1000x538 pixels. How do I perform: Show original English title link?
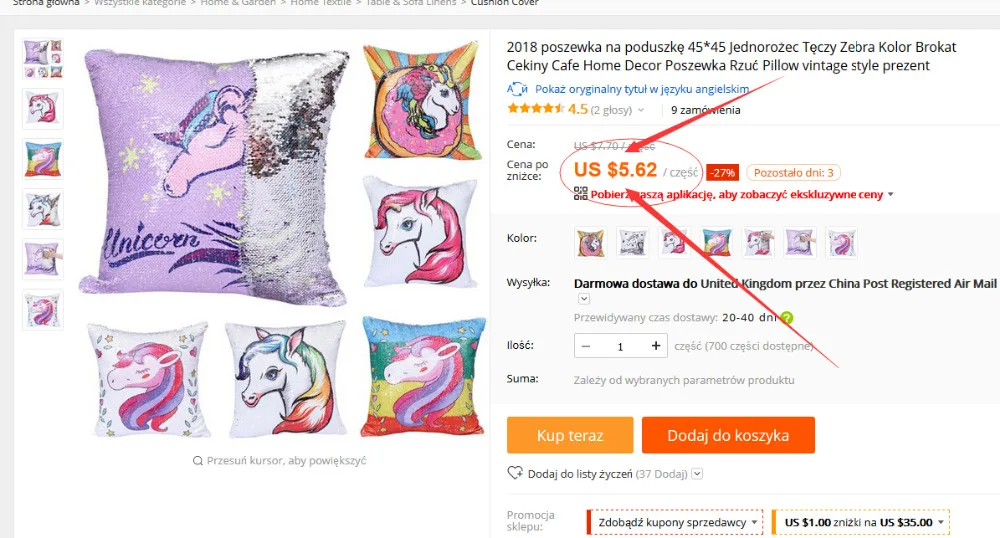pyautogui.click(x=642, y=89)
